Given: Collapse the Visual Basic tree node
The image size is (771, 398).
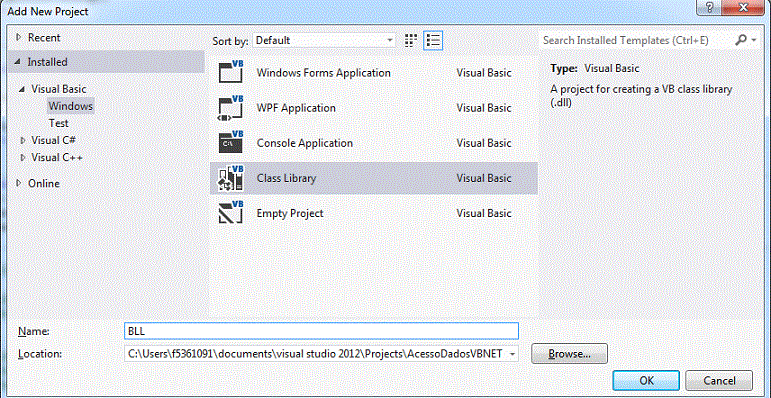Looking at the screenshot, I should coord(22,89).
